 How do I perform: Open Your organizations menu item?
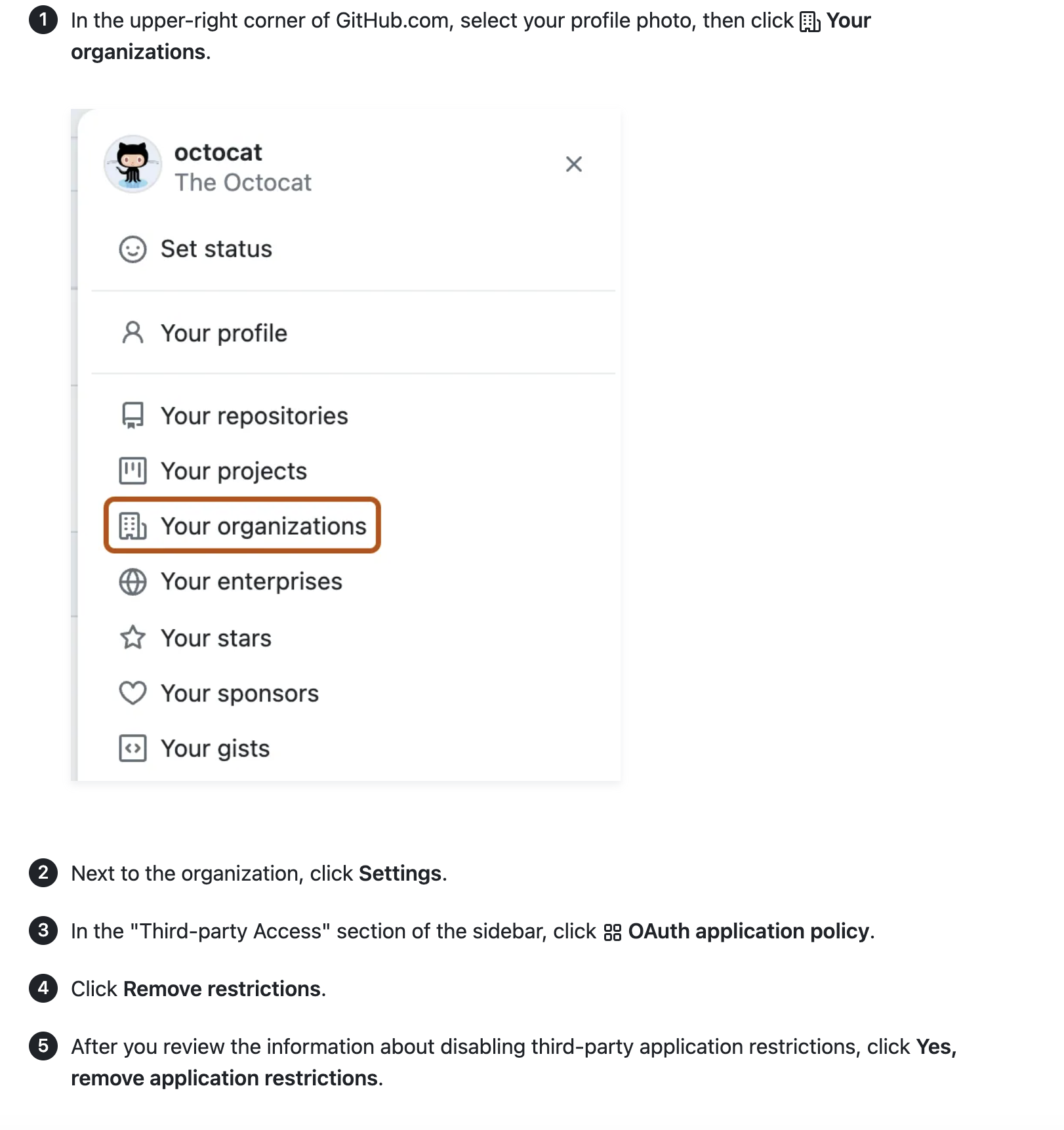(x=263, y=526)
